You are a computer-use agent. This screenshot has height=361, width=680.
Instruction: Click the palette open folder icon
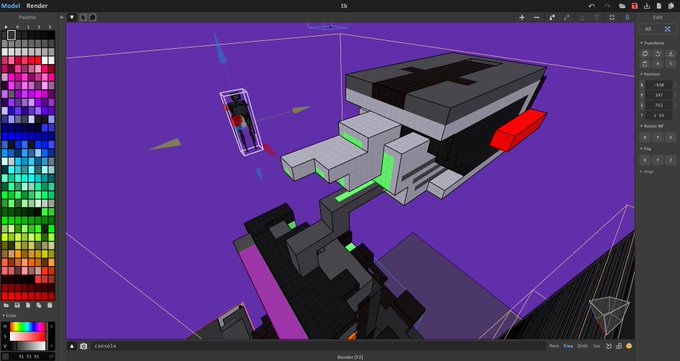pos(7,305)
